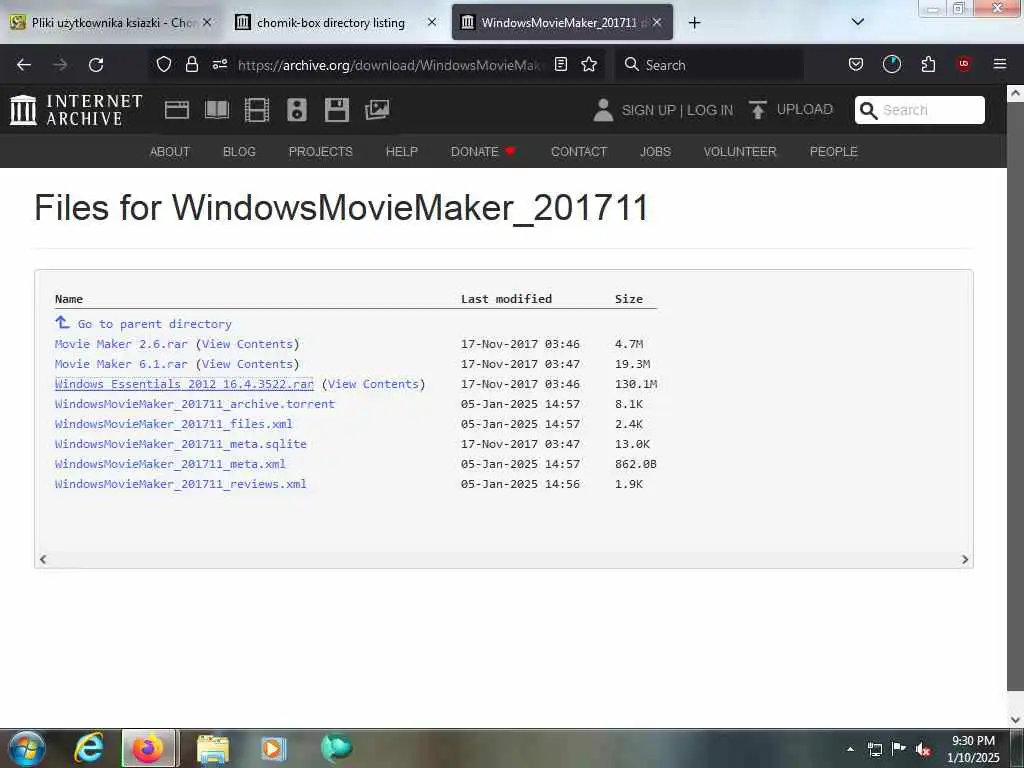Open the Images icon in Archive nav

(377, 110)
